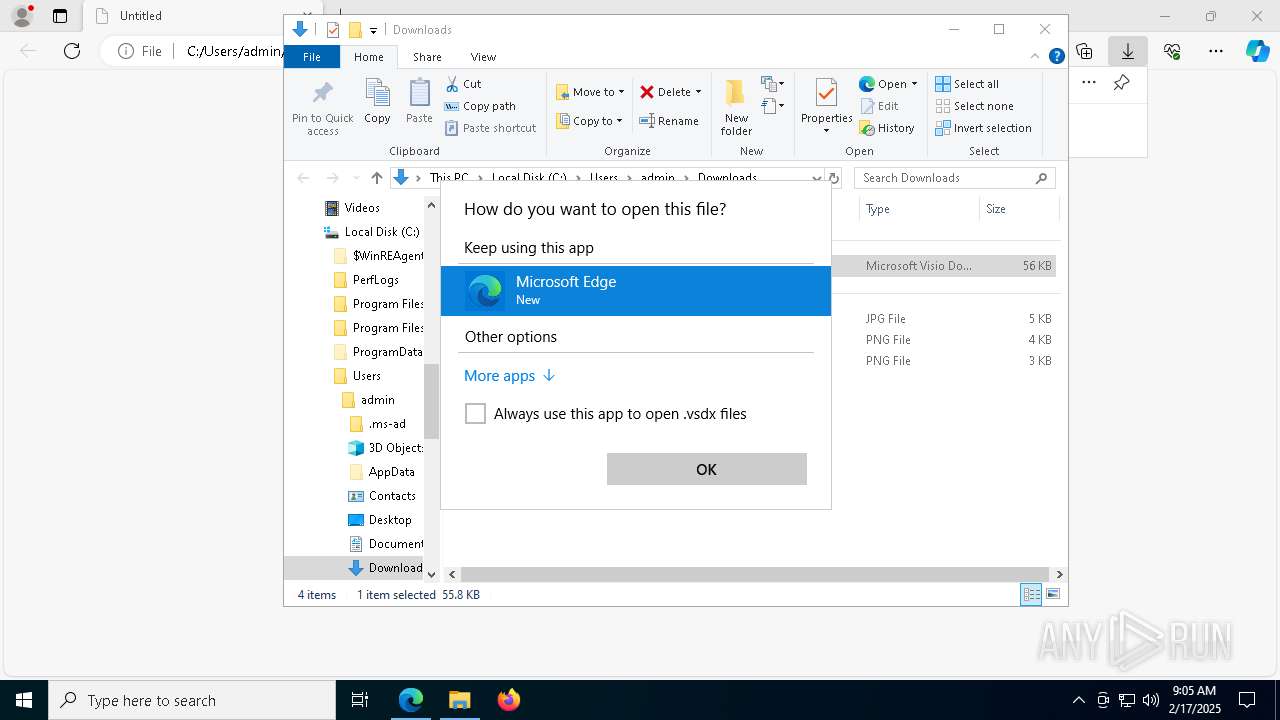This screenshot has width=1280, height=720.
Task: Select 3D Objects in the tree
Action: point(385,448)
